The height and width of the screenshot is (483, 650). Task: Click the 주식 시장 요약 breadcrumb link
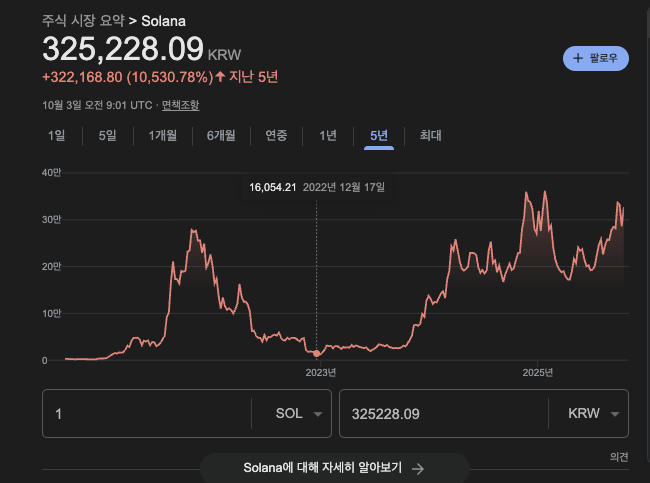pos(82,21)
